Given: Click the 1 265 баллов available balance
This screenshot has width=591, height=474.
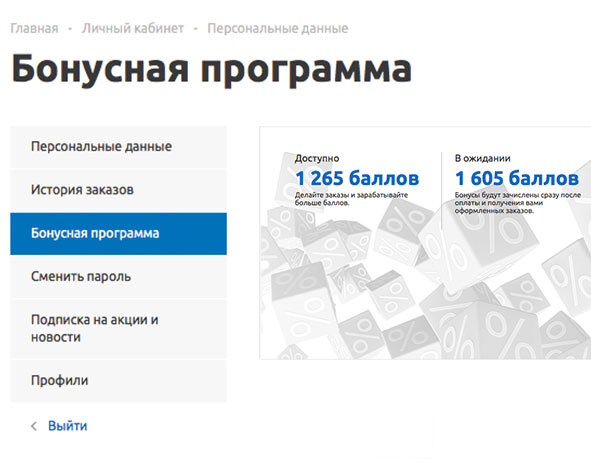Looking at the screenshot, I should tap(357, 178).
